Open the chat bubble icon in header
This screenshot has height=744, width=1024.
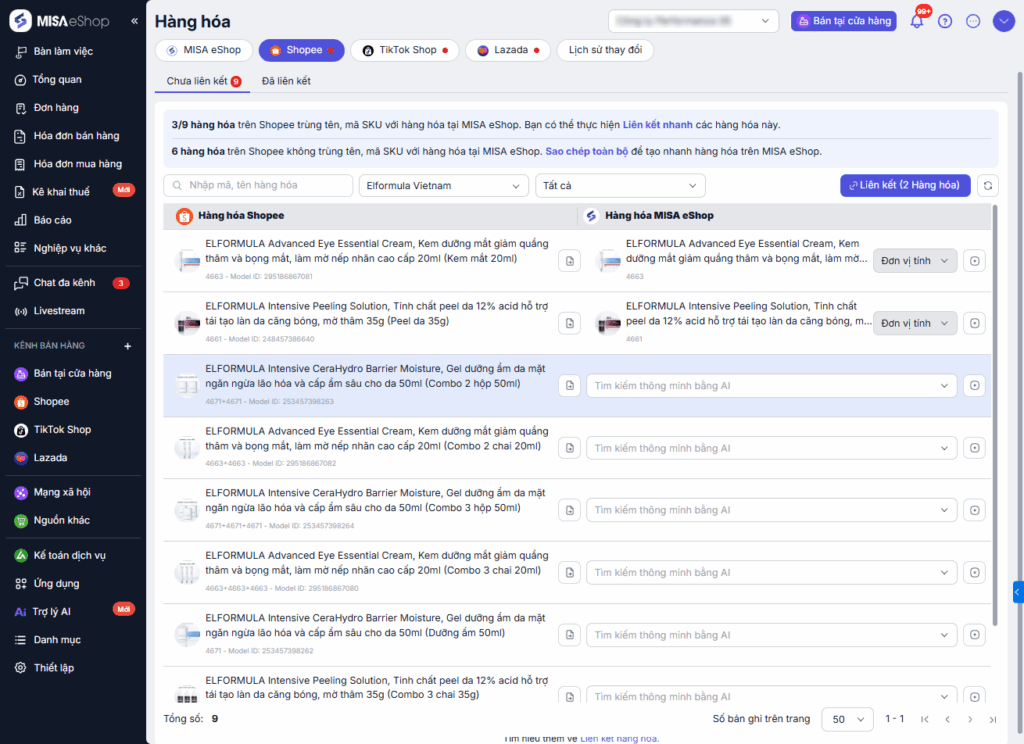pos(973,21)
